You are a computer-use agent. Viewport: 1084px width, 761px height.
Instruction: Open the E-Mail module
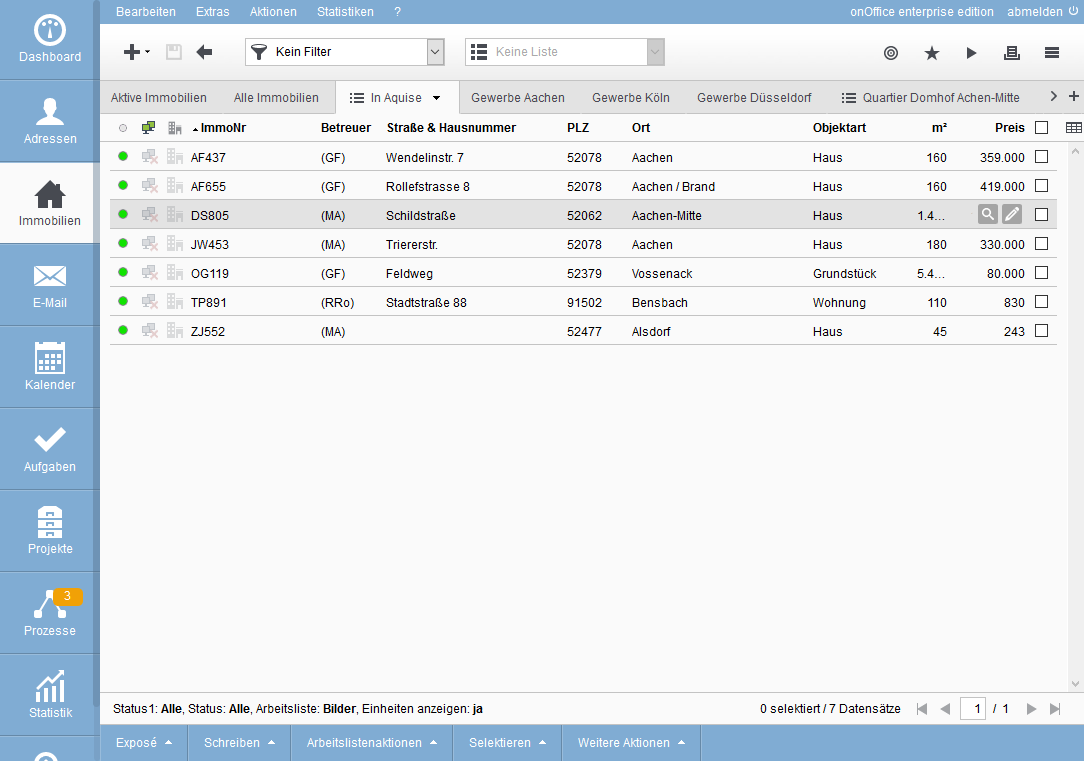click(50, 285)
